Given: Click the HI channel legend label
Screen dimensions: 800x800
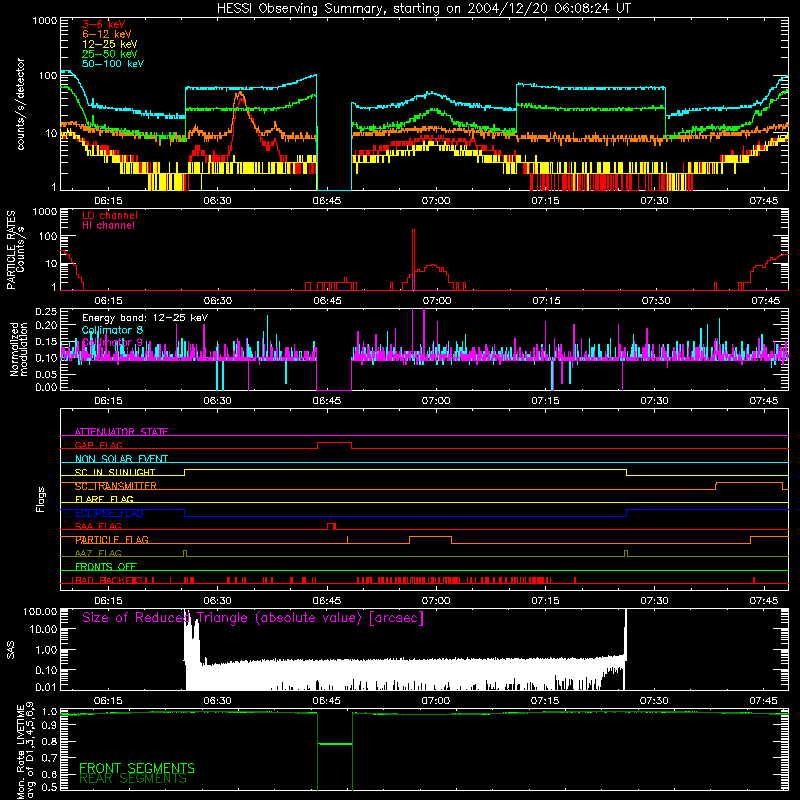Looking at the screenshot, I should point(108,225).
